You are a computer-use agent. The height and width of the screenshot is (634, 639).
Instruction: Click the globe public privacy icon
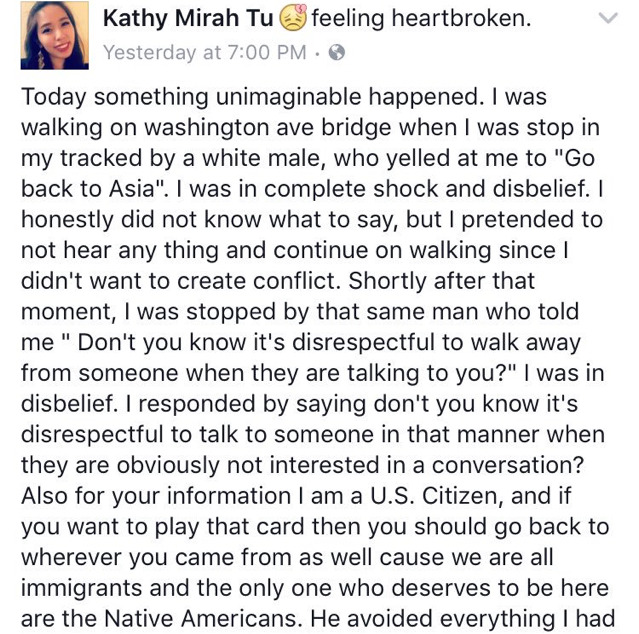[x=336, y=52]
